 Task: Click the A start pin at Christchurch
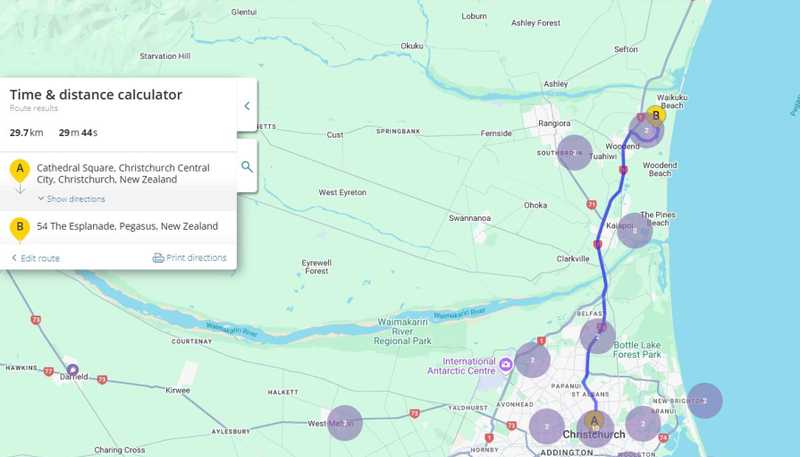tap(594, 421)
